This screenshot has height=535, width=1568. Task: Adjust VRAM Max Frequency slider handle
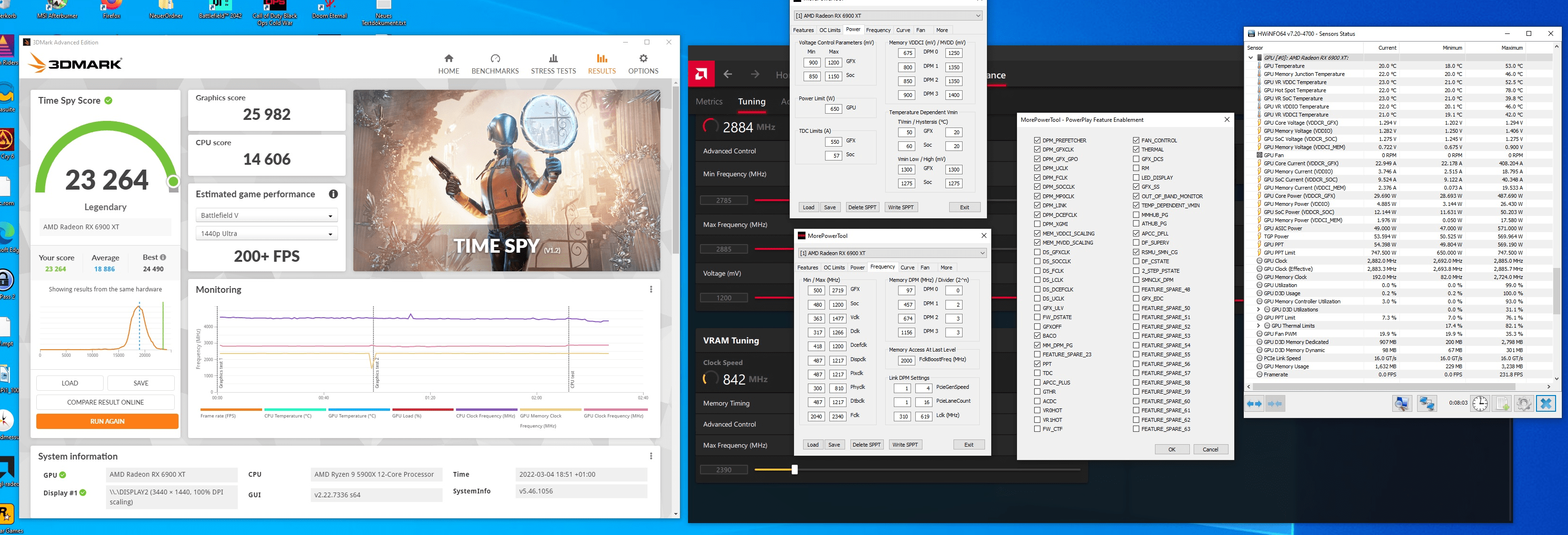795,469
